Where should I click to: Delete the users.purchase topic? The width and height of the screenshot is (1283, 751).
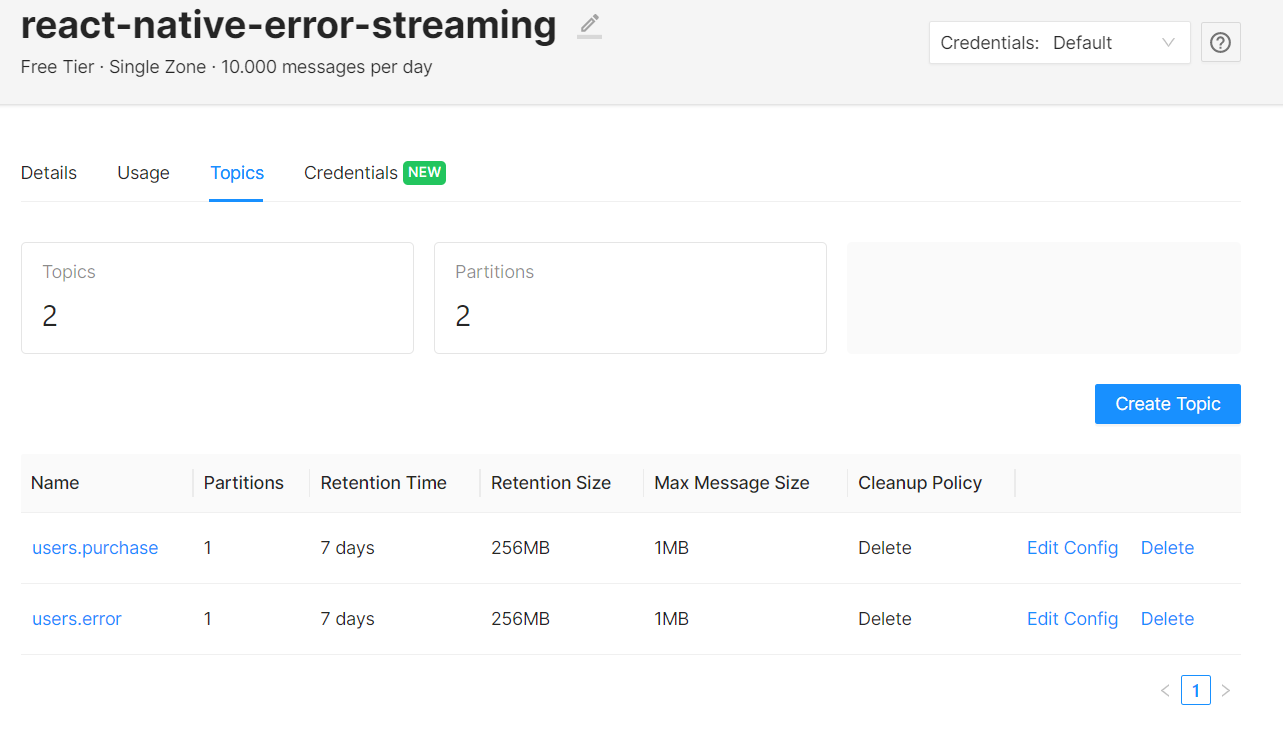pyautogui.click(x=1167, y=548)
